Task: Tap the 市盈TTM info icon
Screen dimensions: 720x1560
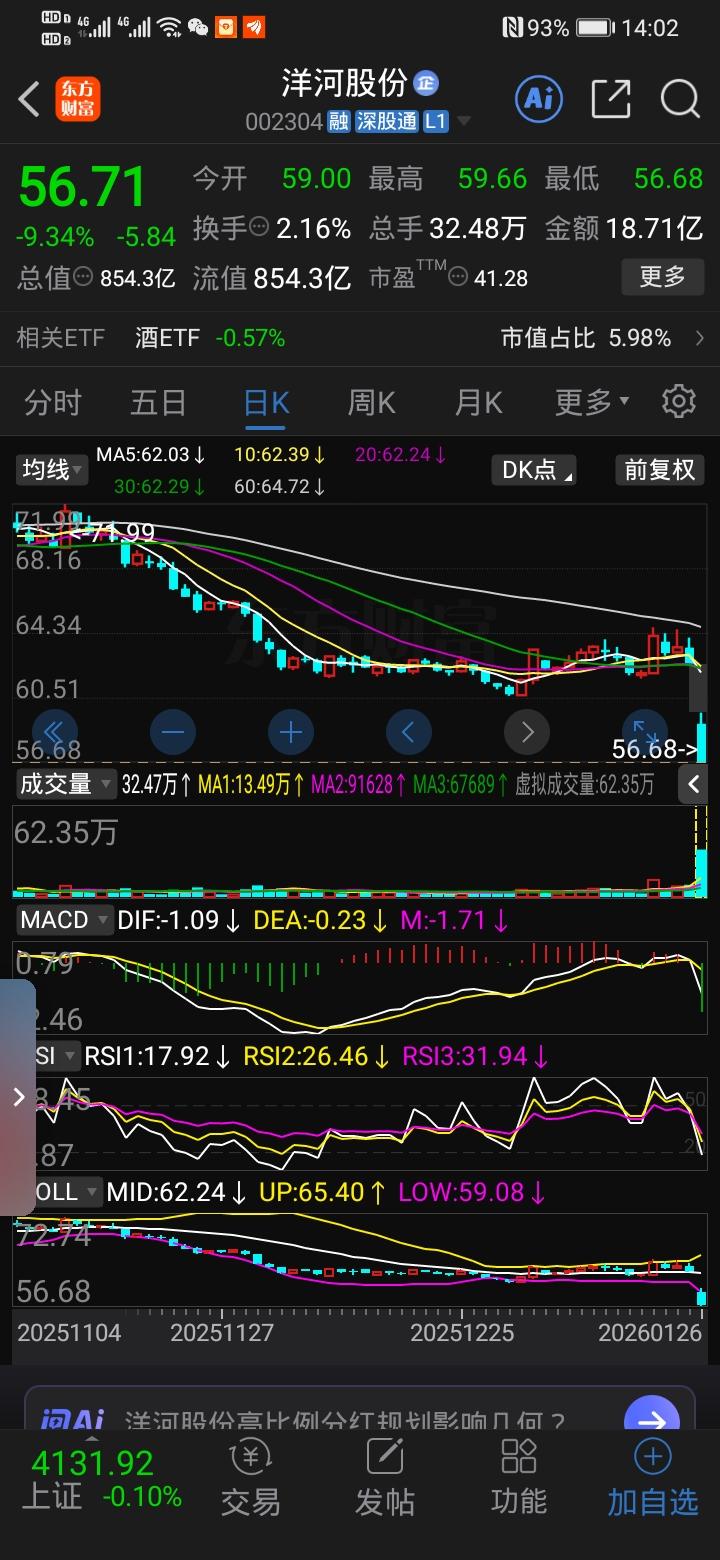Action: pyautogui.click(x=458, y=278)
